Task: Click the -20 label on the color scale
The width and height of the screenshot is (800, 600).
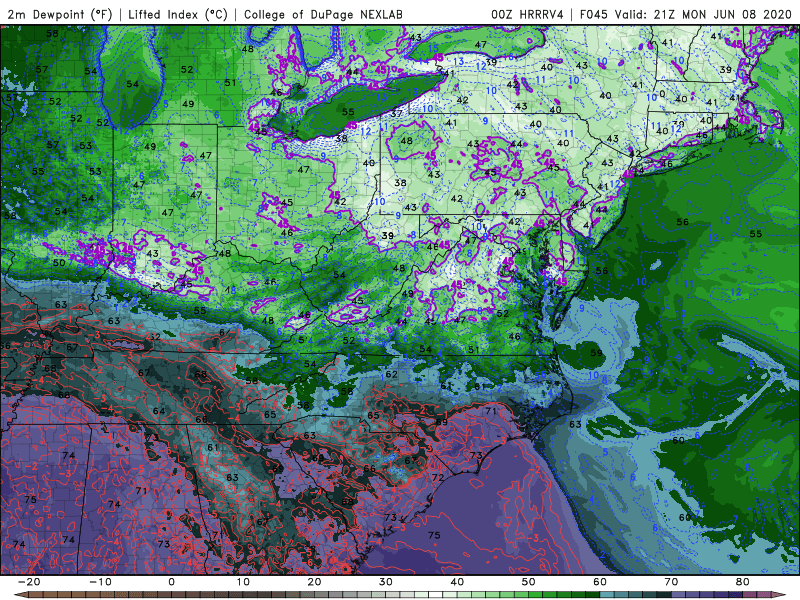Action: point(29,582)
